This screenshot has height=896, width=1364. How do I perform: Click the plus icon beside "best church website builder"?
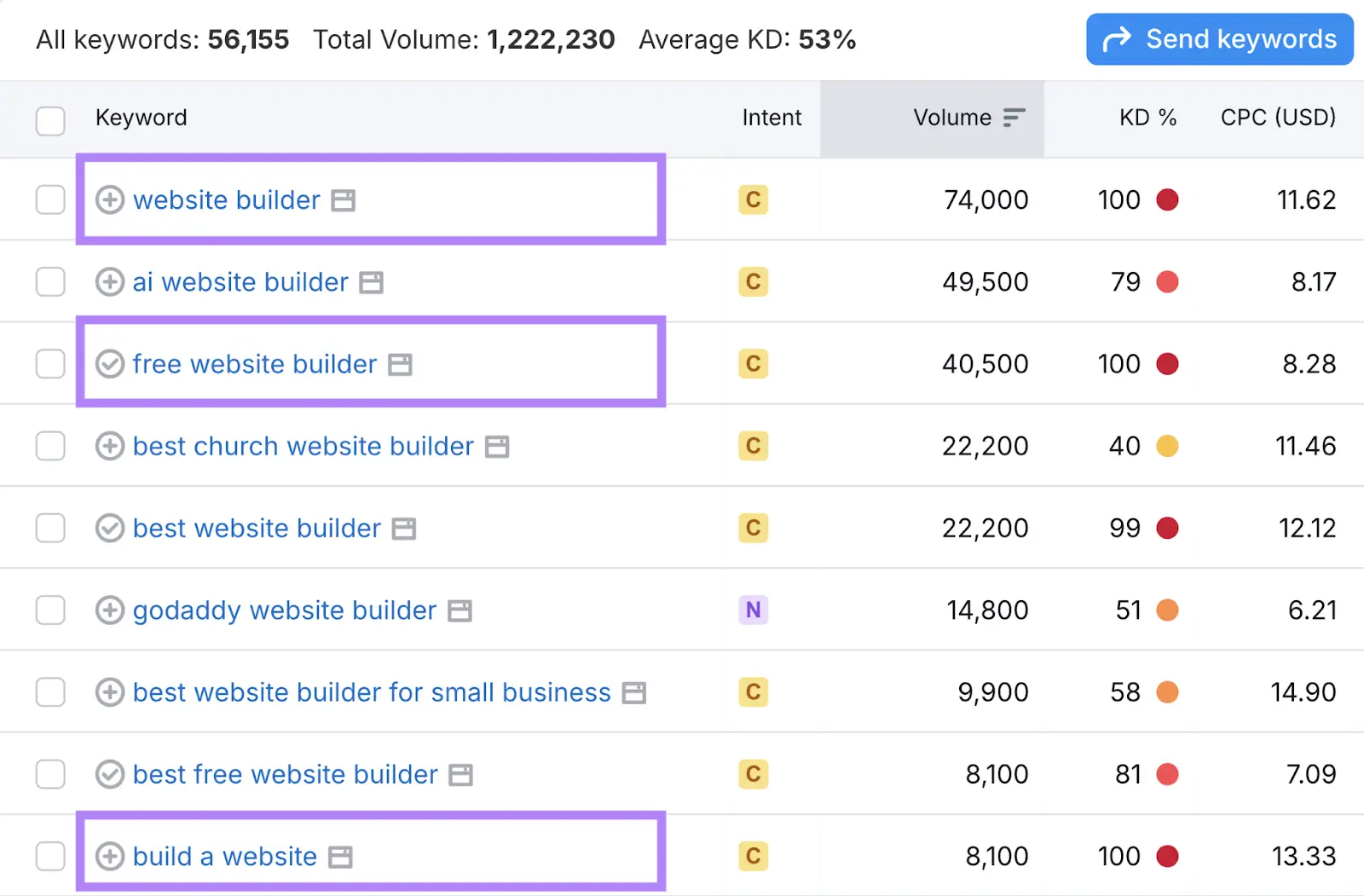pos(109,446)
